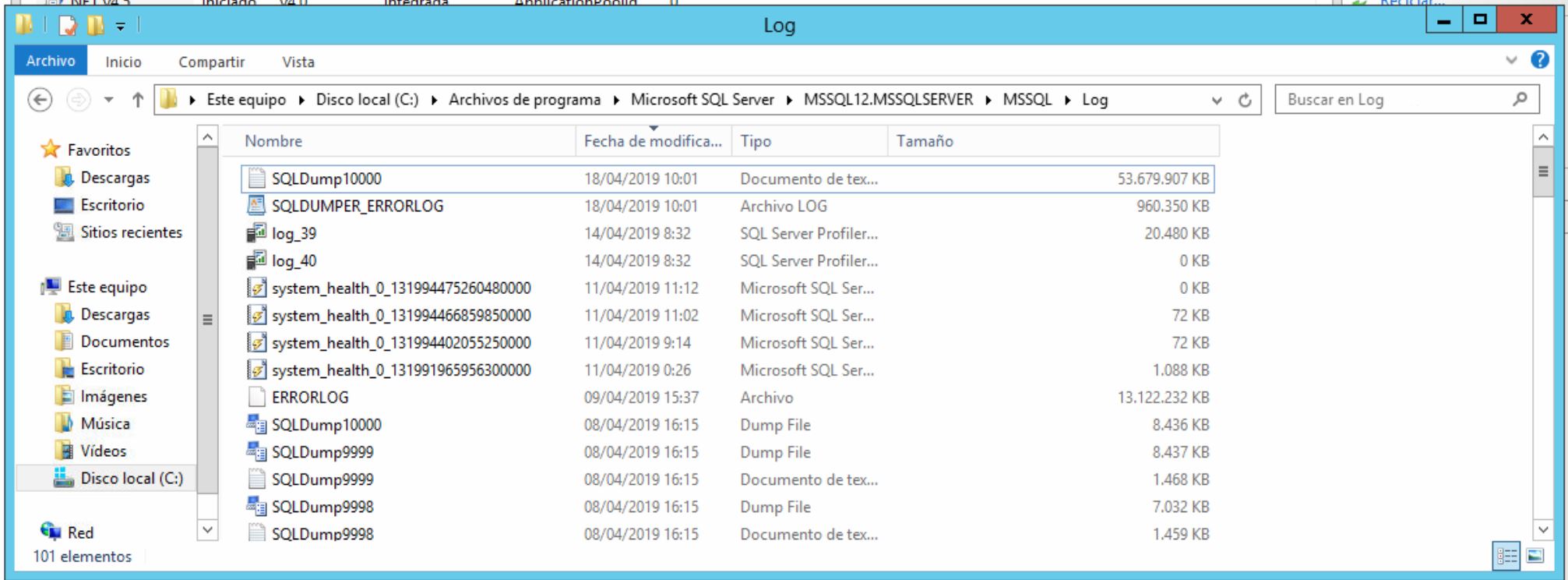
Task: Sort files by the Tamaño column
Action: (925, 141)
